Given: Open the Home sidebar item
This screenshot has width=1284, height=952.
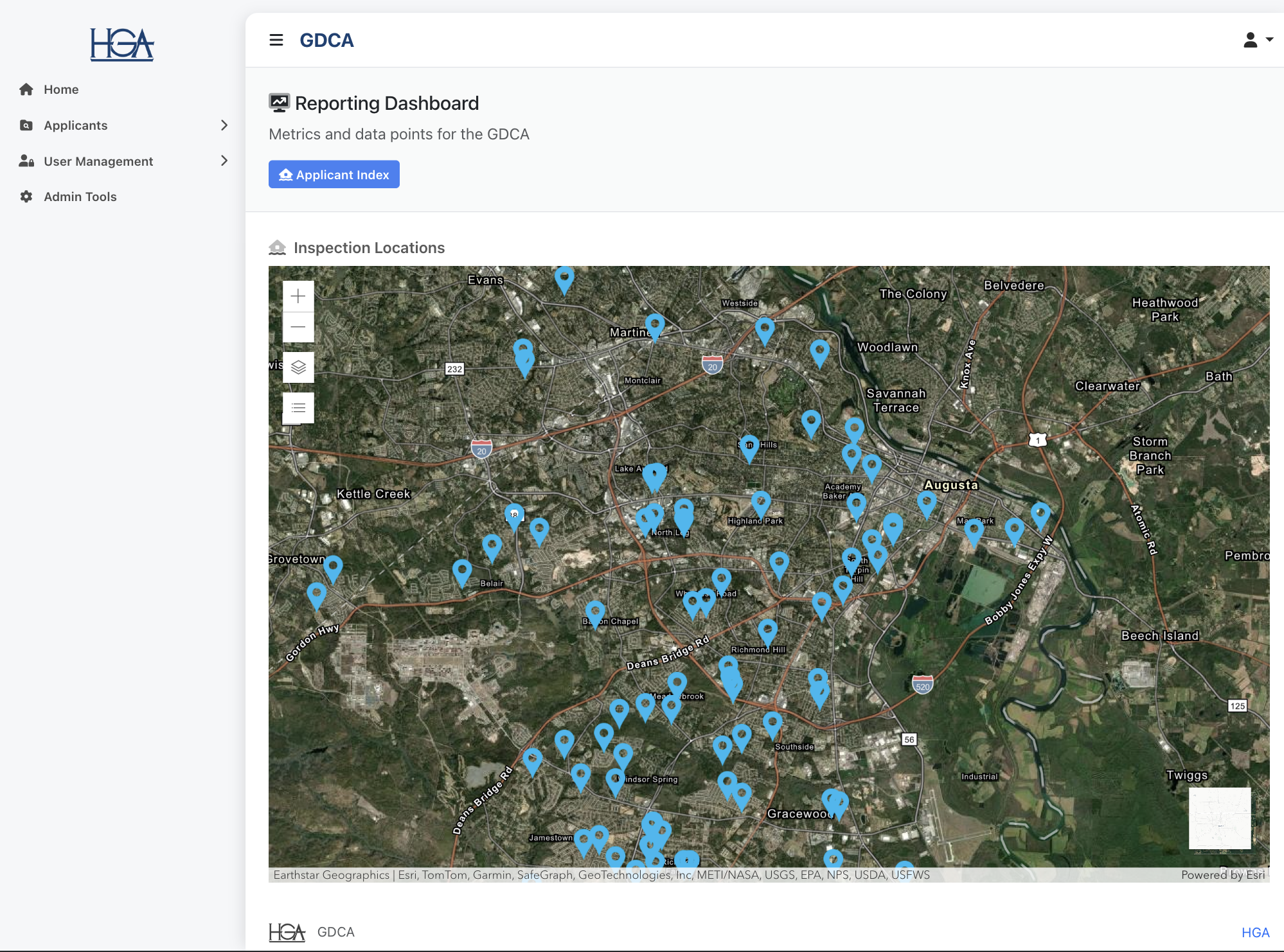Looking at the screenshot, I should coord(61,89).
